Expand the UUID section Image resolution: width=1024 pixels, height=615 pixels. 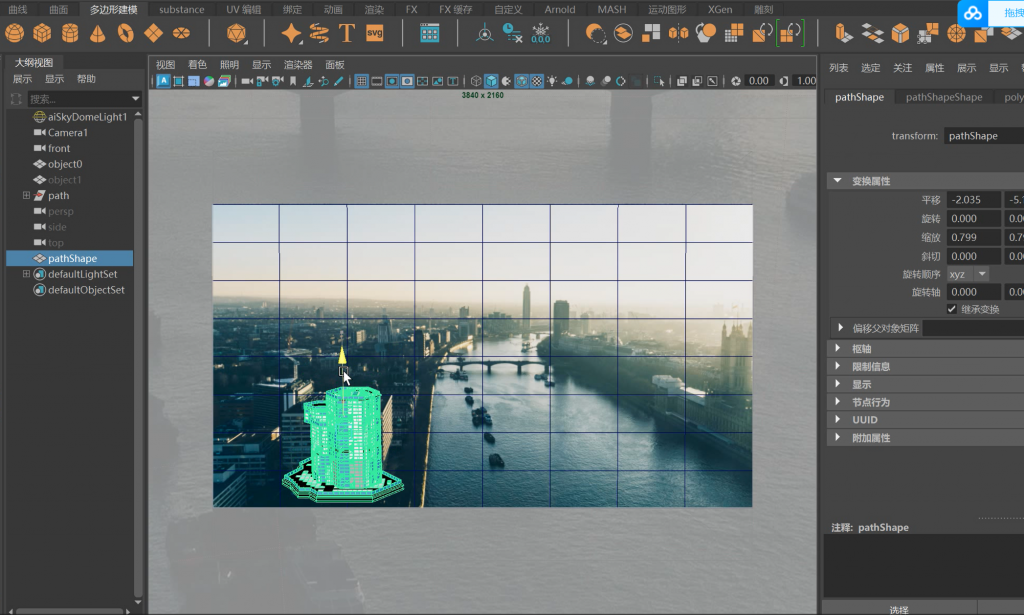(838, 419)
